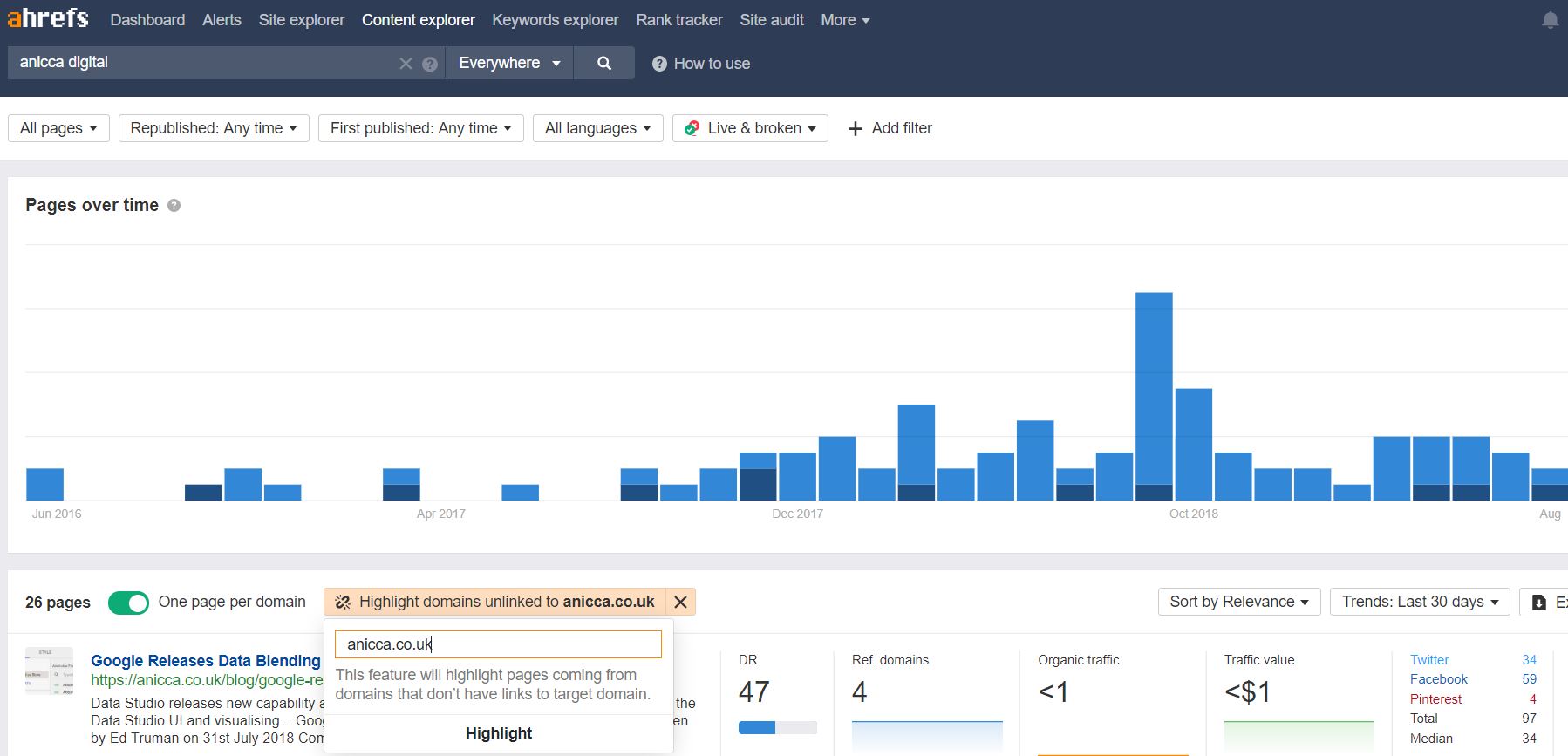Open the anicca.co.uk blog URL link

click(x=207, y=680)
